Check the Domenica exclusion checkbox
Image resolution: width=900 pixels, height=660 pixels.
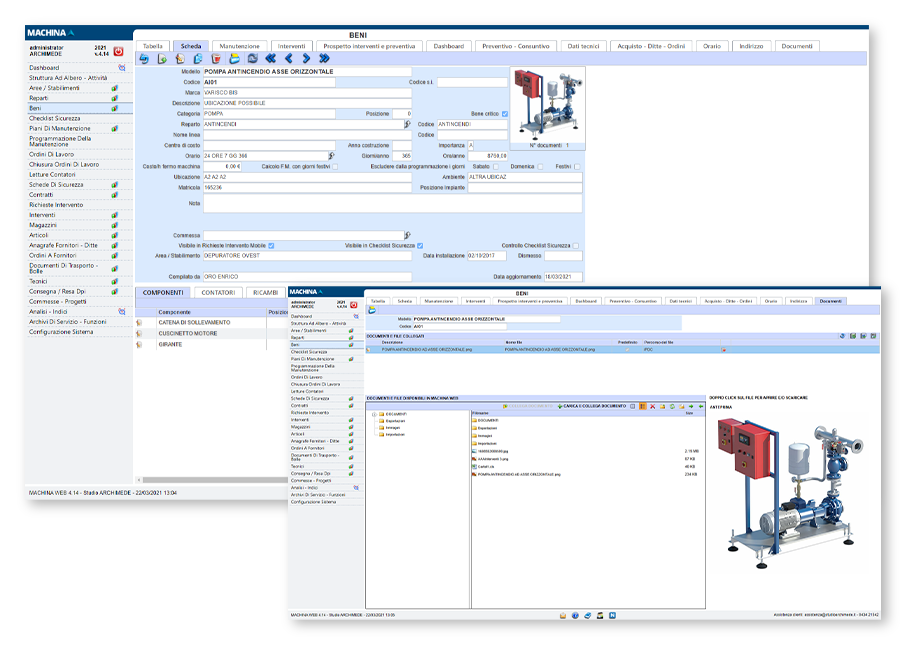[x=540, y=166]
